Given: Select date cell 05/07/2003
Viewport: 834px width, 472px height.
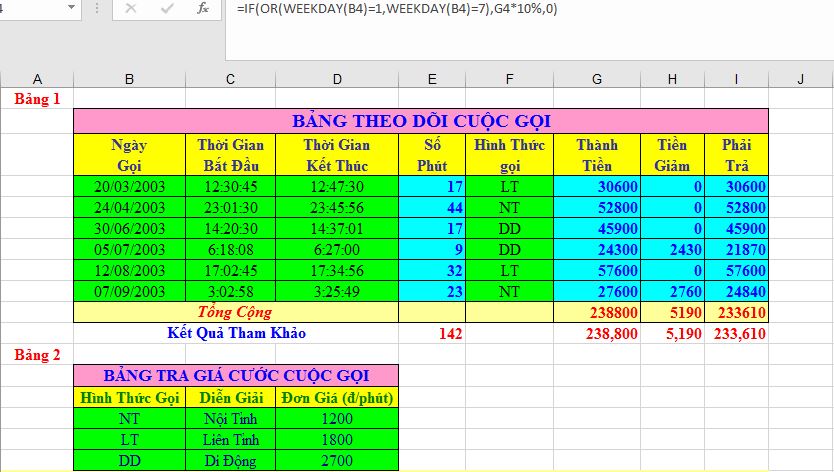Looking at the screenshot, I should click(129, 250).
